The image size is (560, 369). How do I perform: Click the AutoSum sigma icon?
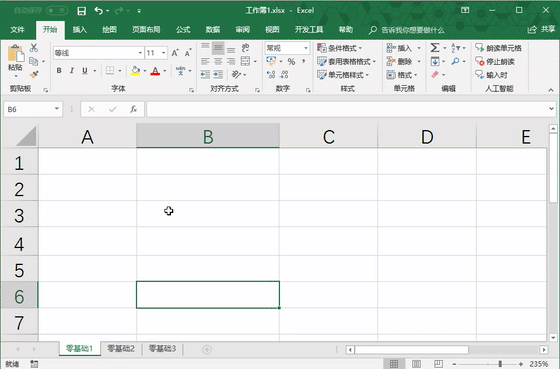click(435, 48)
